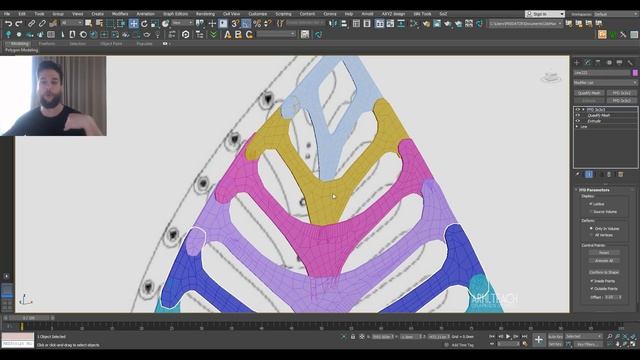Screen dimensions: 640x360
Task: Open the Modifier List dropdown
Action: tap(605, 82)
